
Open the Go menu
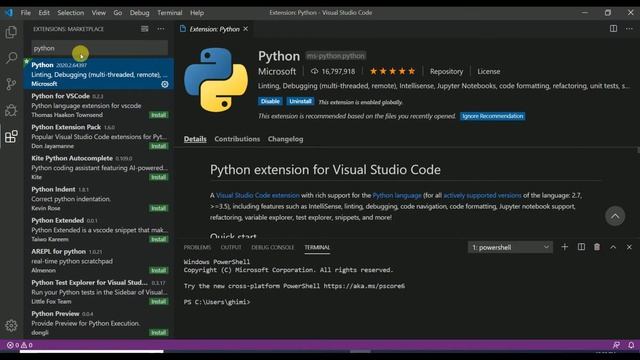(118, 13)
